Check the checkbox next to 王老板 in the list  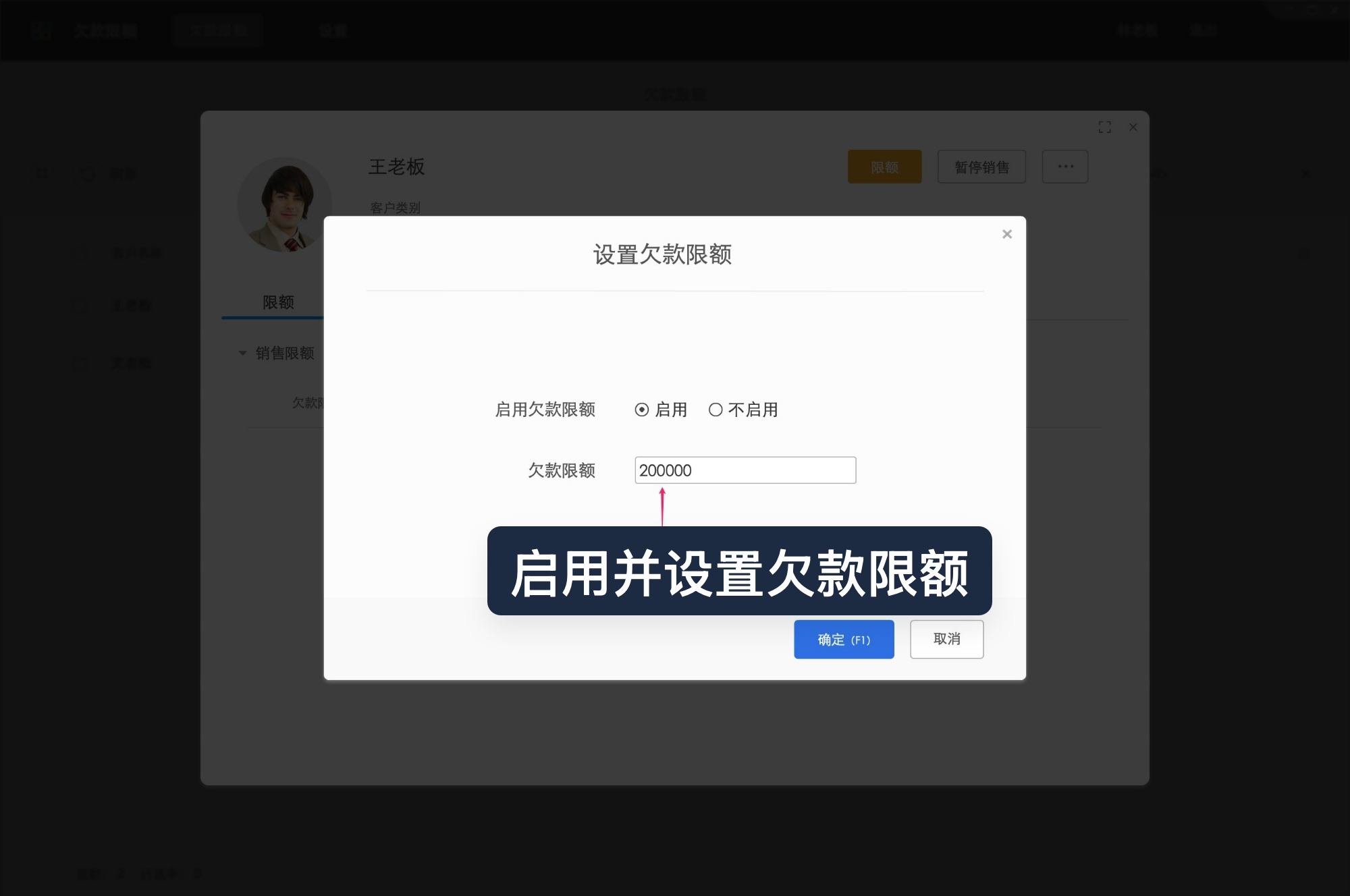(x=80, y=305)
